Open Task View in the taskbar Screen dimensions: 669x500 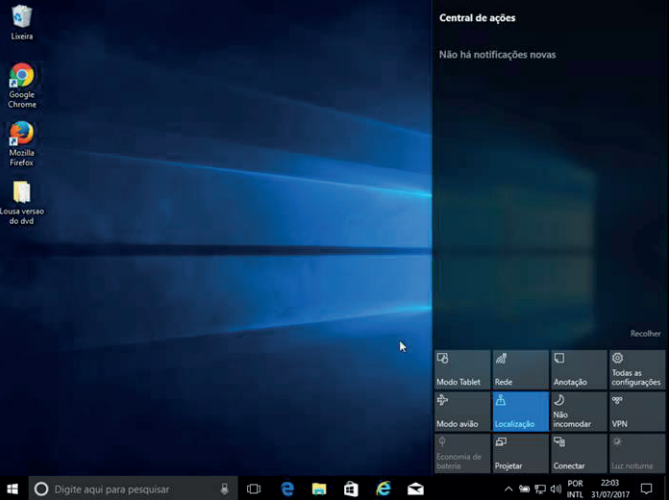(254, 489)
